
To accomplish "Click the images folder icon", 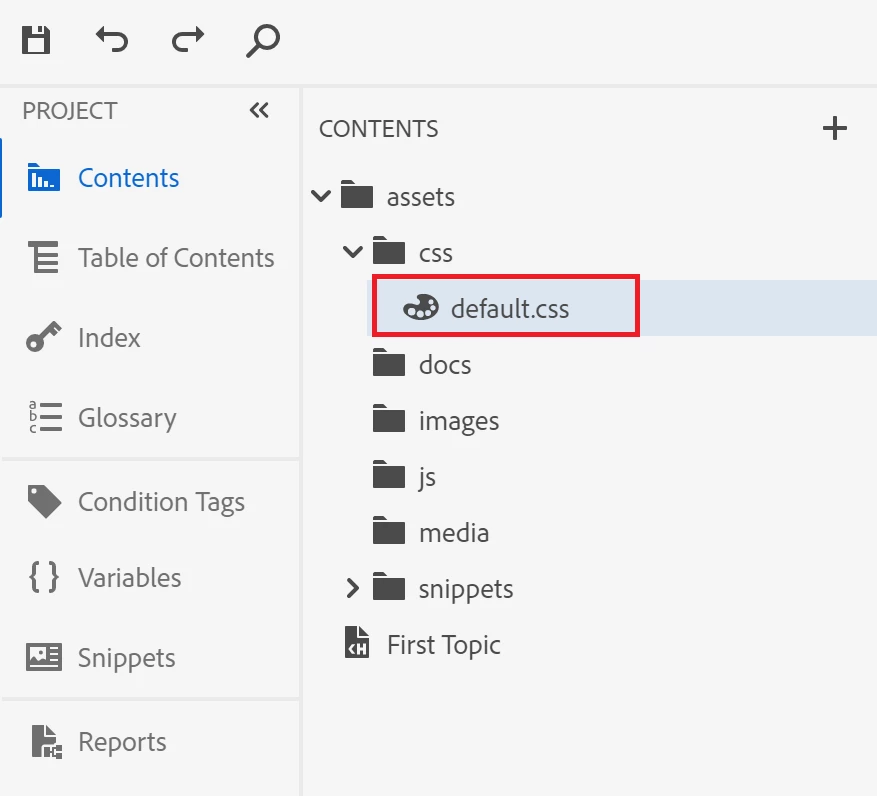I will pyautogui.click(x=389, y=418).
